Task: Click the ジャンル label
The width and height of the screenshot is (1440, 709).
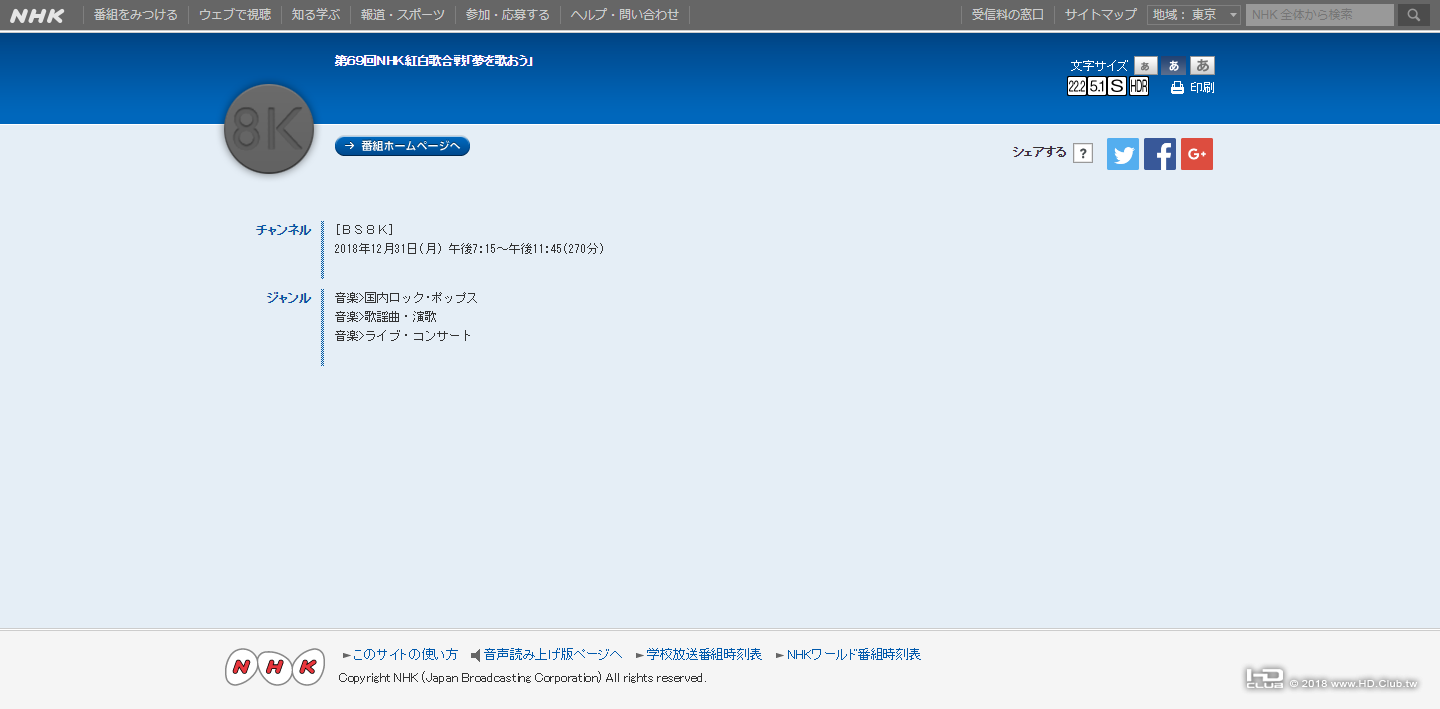Action: [288, 298]
